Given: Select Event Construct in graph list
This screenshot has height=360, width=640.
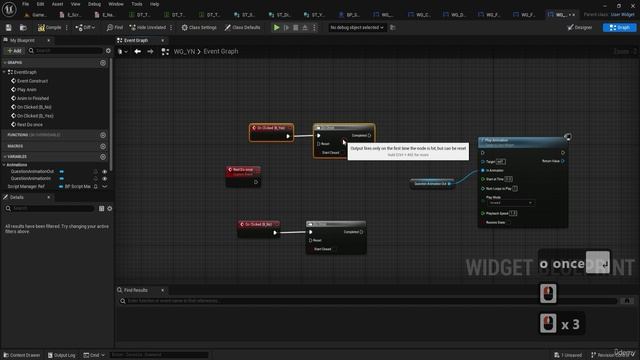Looking at the screenshot, I should [32, 81].
